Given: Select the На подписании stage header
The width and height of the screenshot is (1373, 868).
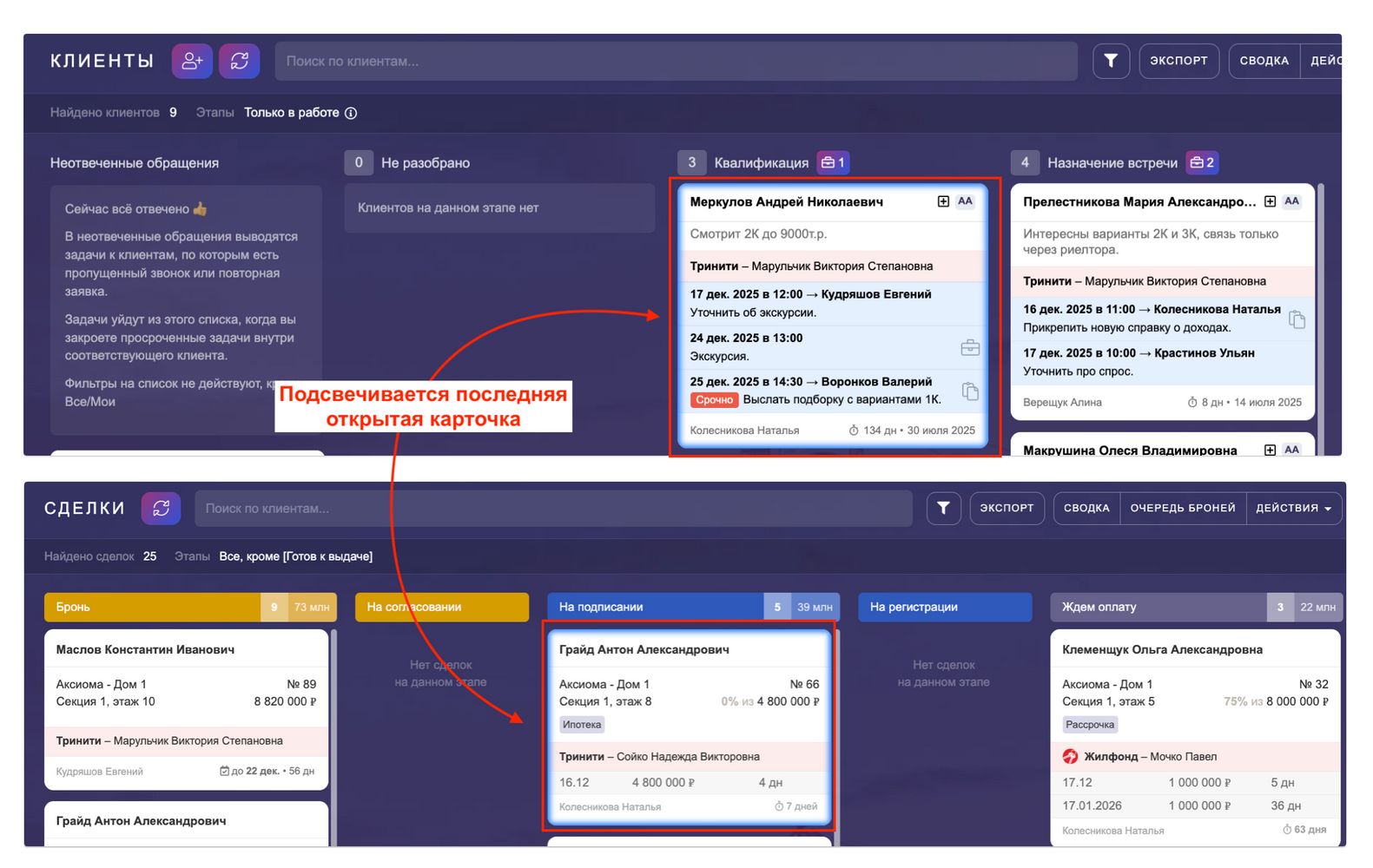Looking at the screenshot, I should [693, 607].
